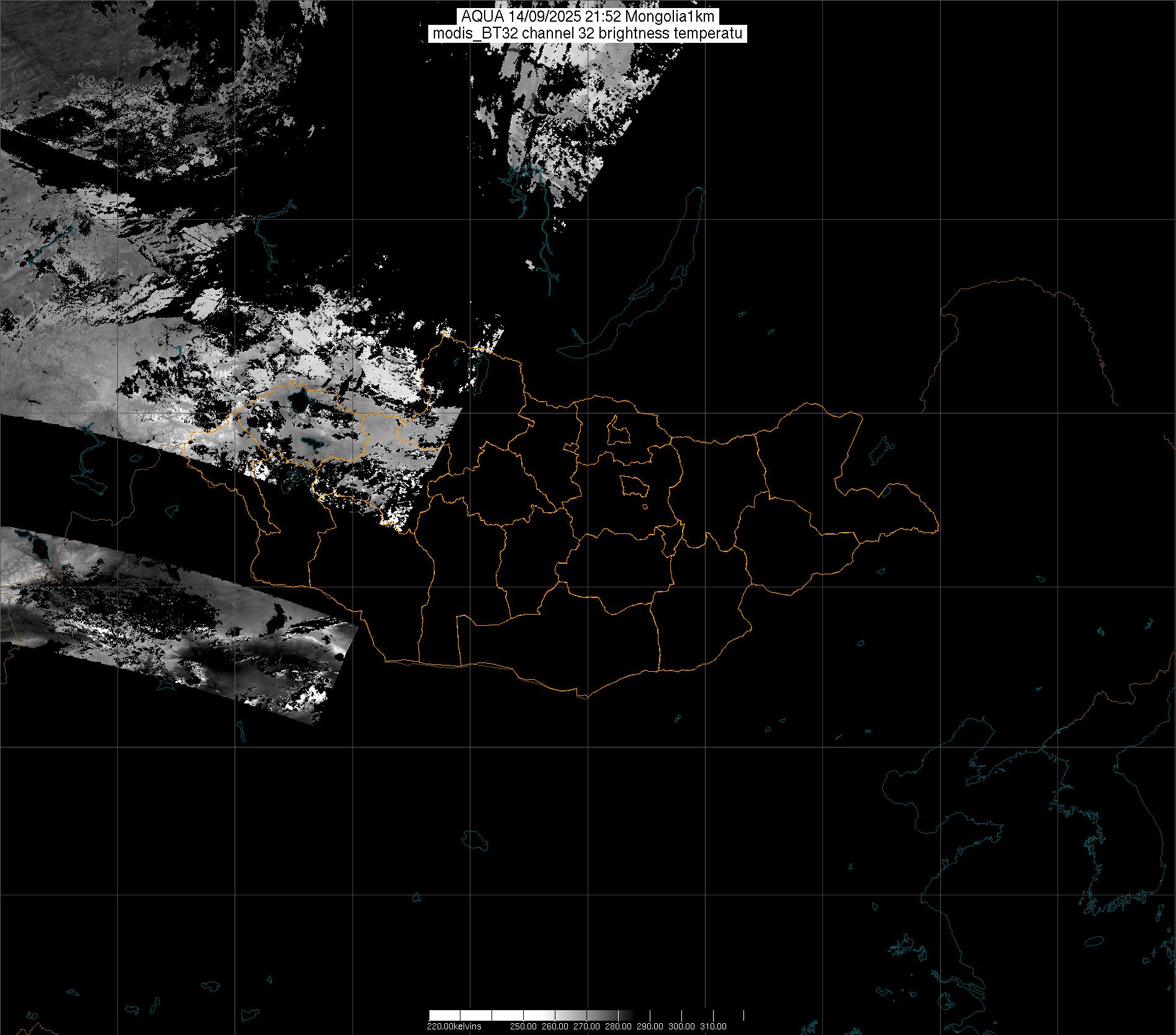Image resolution: width=1176 pixels, height=1035 pixels.
Task: Pick the "270.00" scale label
Action: click(x=587, y=1026)
